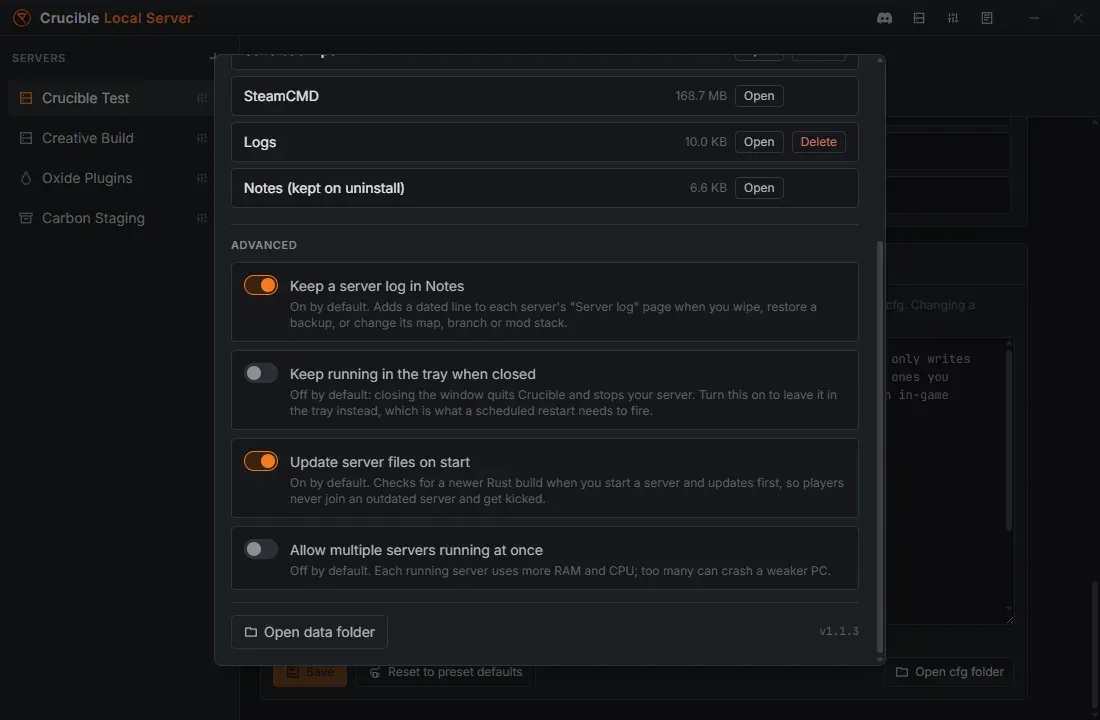Select the Creative Build server
The height and width of the screenshot is (720, 1100).
[x=111, y=138]
